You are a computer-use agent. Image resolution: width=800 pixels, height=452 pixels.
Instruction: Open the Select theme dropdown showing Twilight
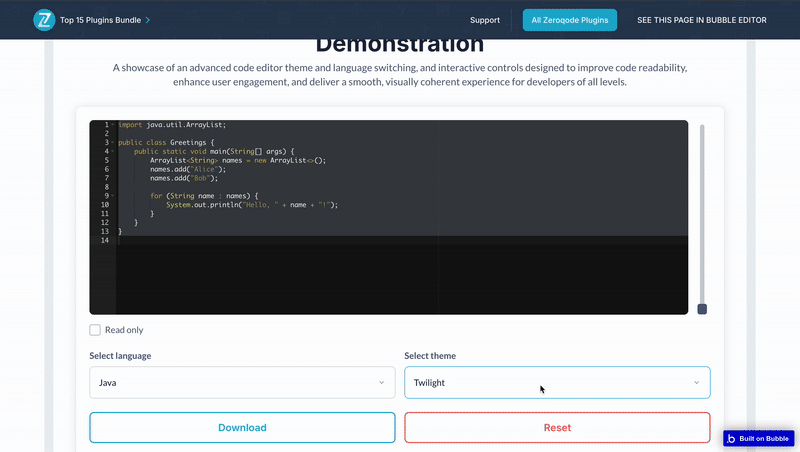click(x=557, y=382)
